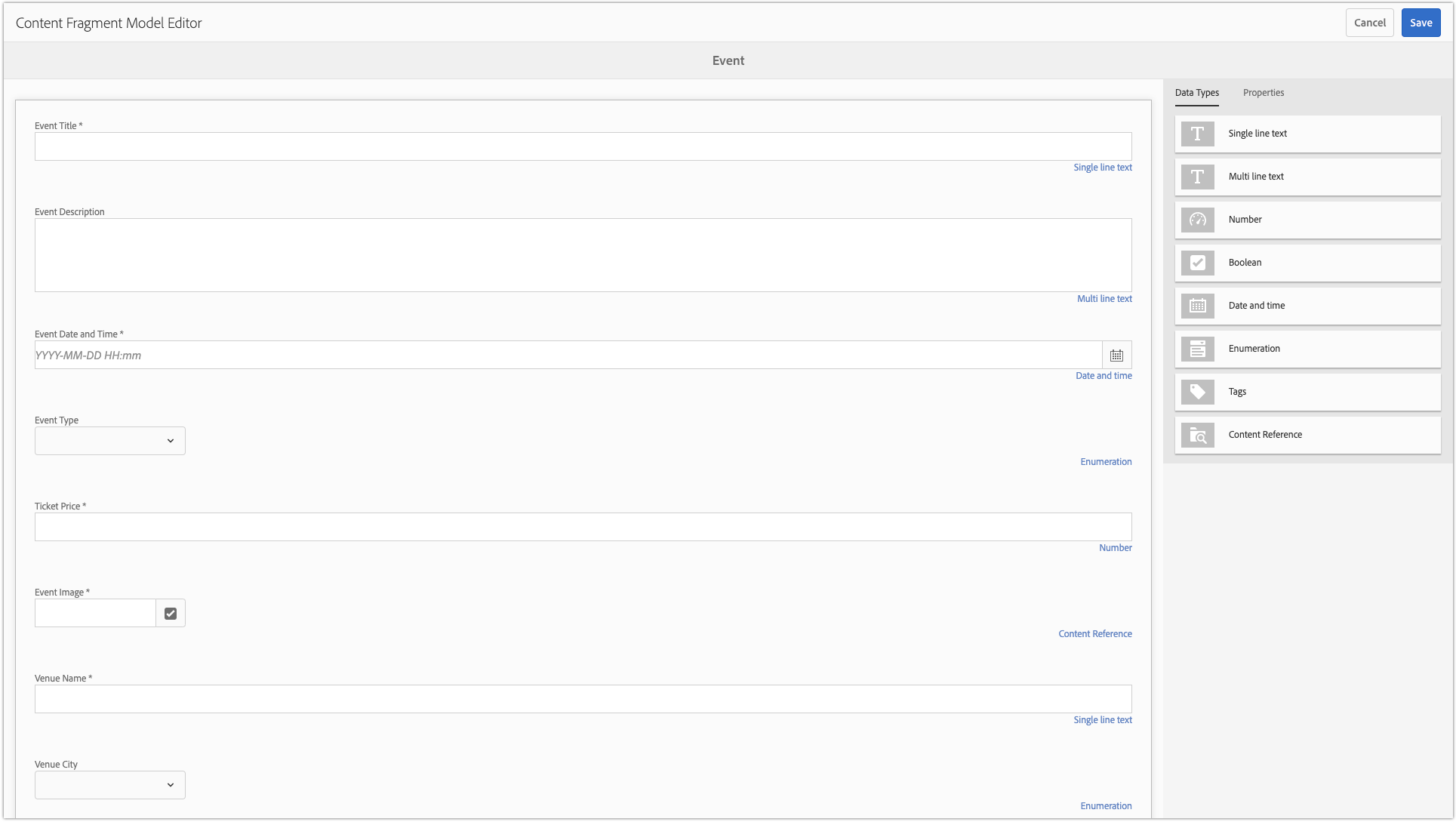Viewport: 1456px width, 822px height.
Task: Expand the Event Type dropdown
Action: [110, 441]
